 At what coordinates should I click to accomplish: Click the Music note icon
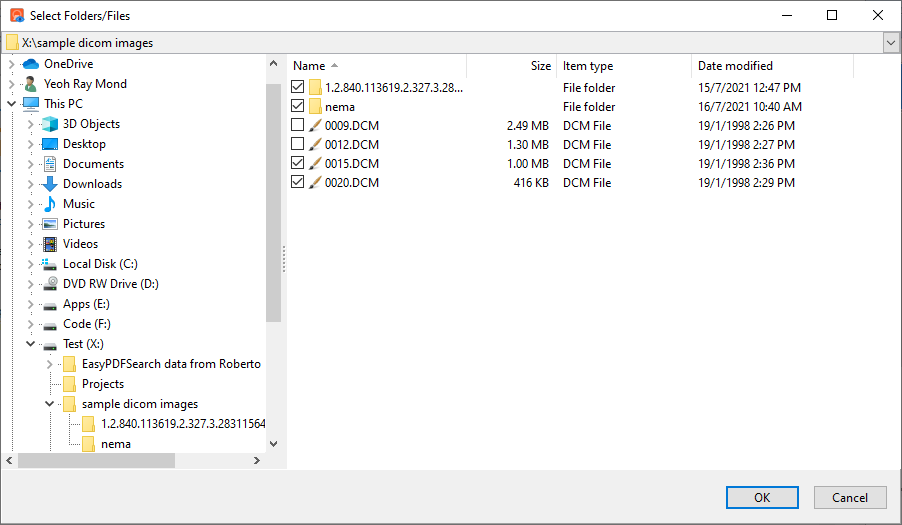pos(50,204)
